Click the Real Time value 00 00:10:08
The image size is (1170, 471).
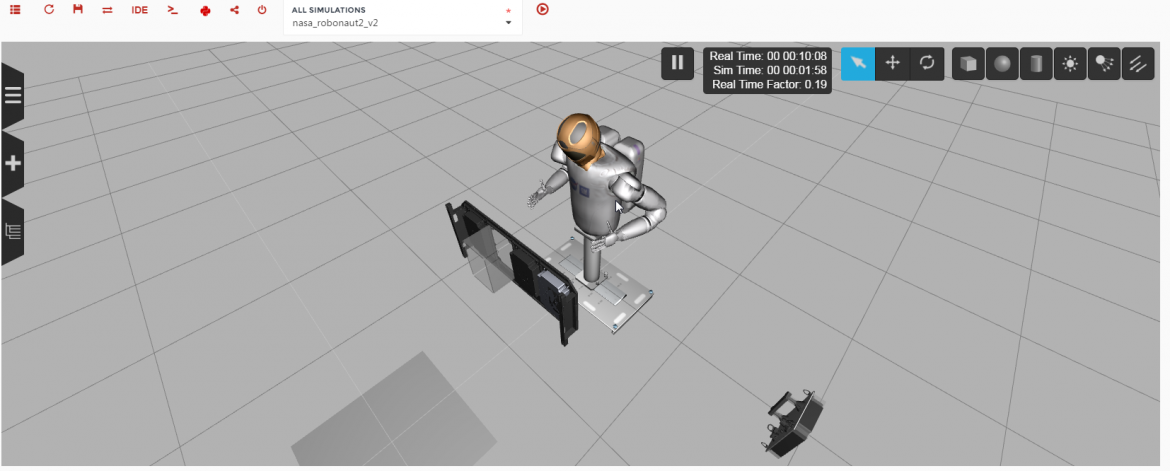click(x=797, y=56)
